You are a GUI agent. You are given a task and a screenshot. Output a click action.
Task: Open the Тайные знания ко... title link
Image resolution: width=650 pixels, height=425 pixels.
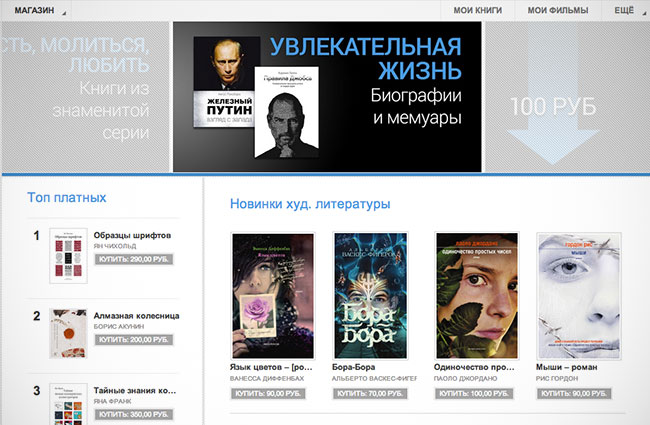pyautogui.click(x=135, y=390)
